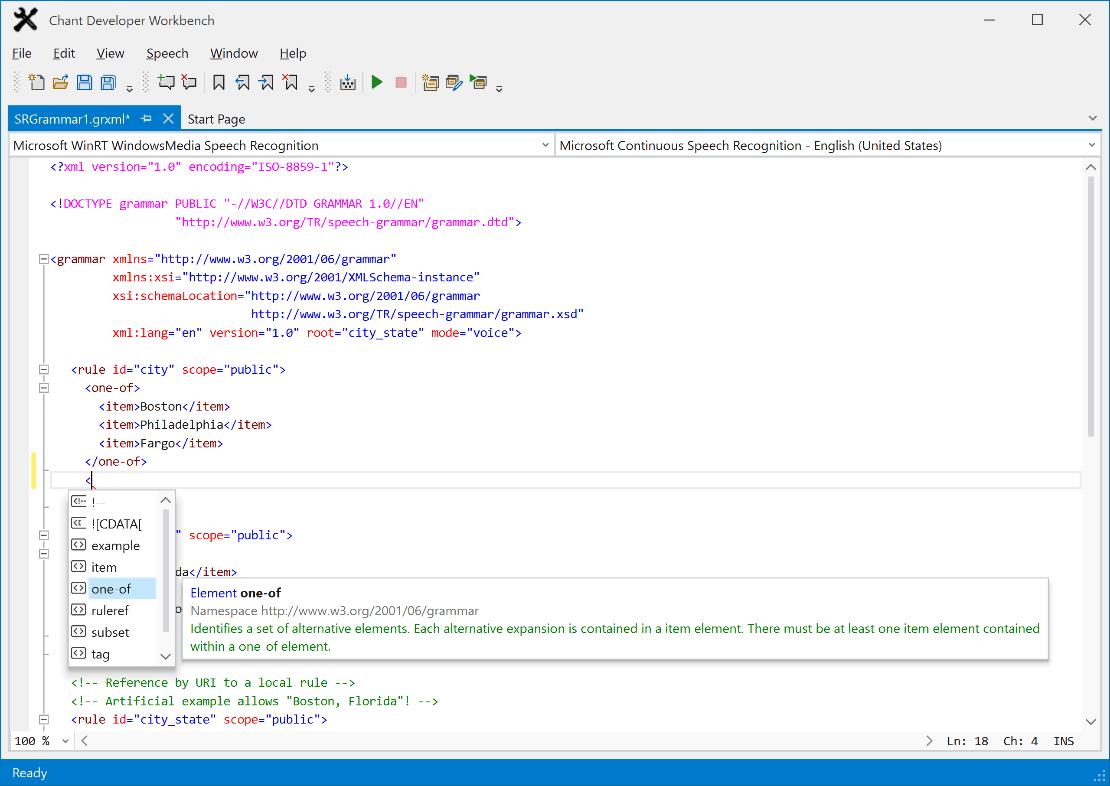1110x786 pixels.
Task: Click the new window icon
Action: click(x=430, y=82)
